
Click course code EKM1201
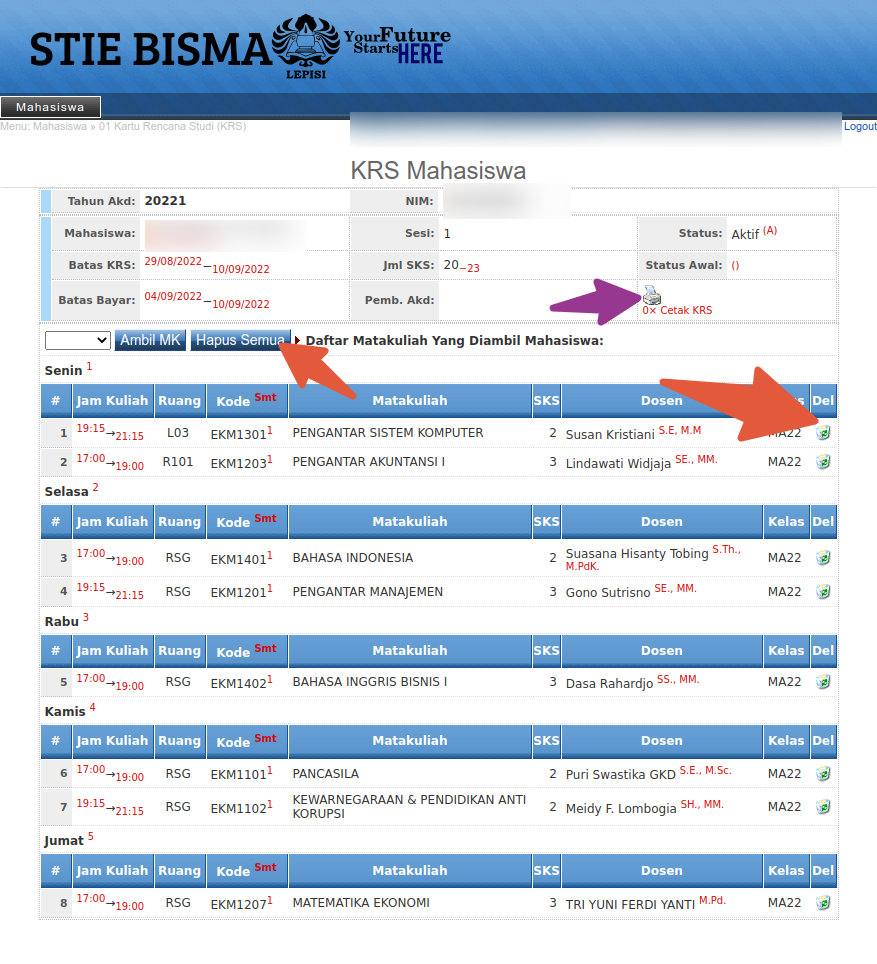click(x=238, y=593)
